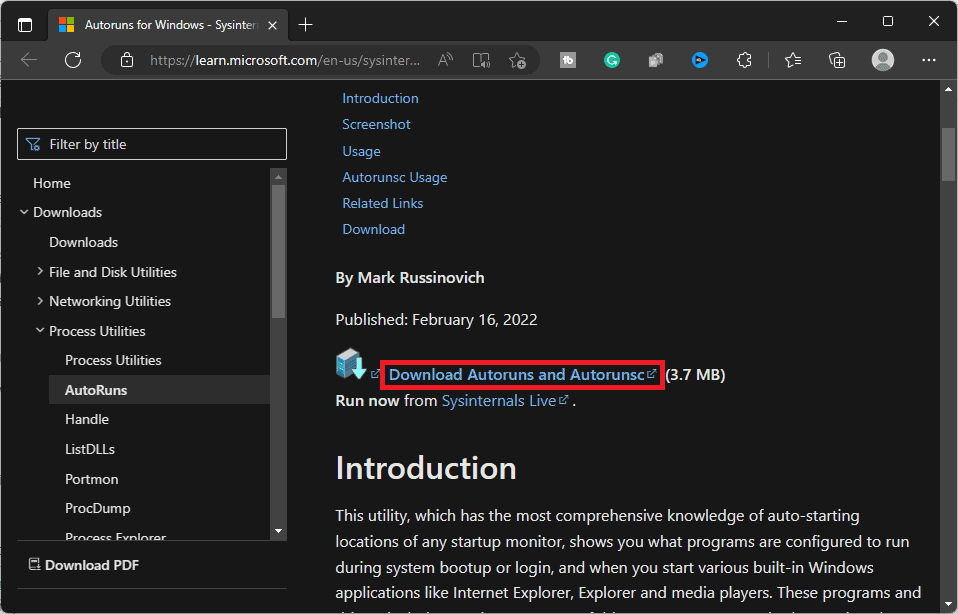Add this page to favorites with the star icon

[x=517, y=60]
